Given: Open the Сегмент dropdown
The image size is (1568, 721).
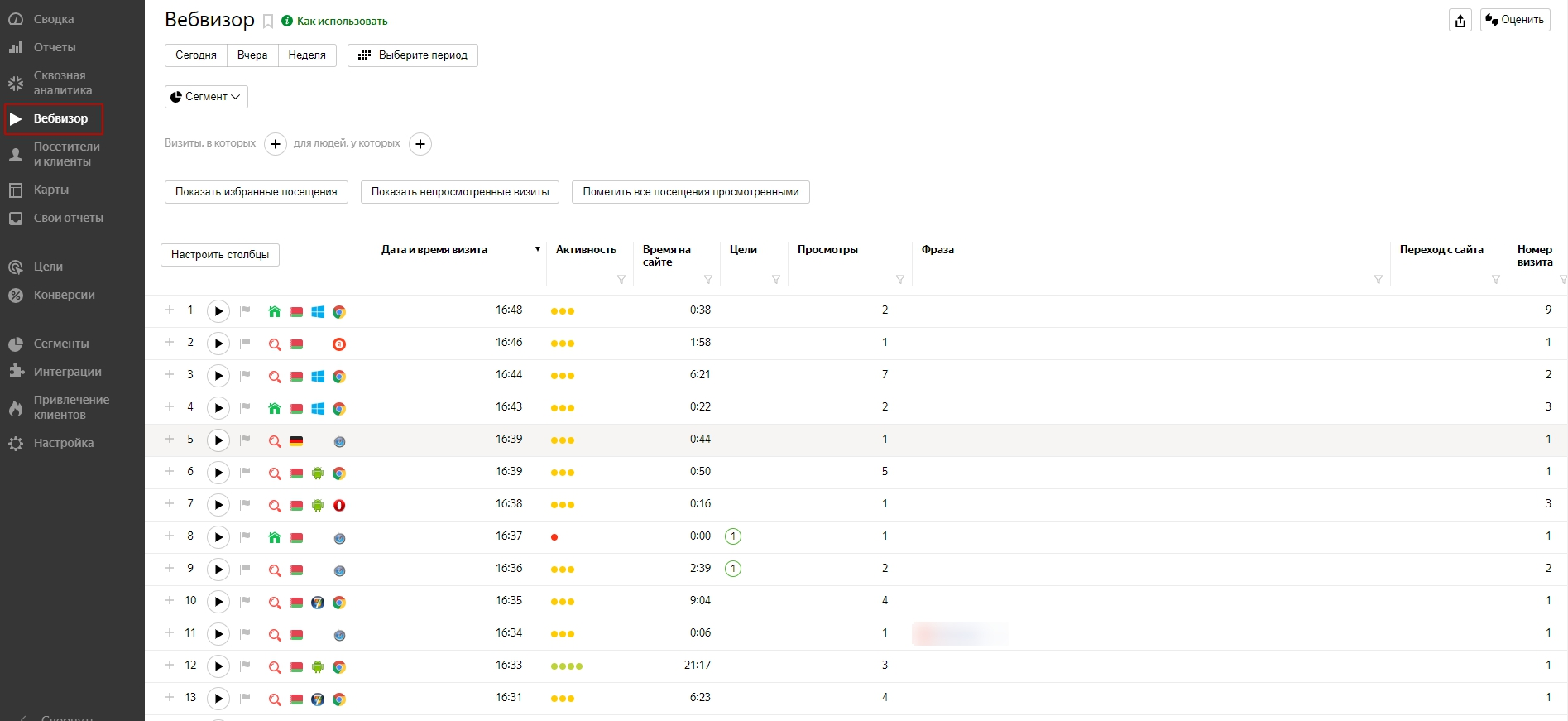Looking at the screenshot, I should (x=206, y=97).
